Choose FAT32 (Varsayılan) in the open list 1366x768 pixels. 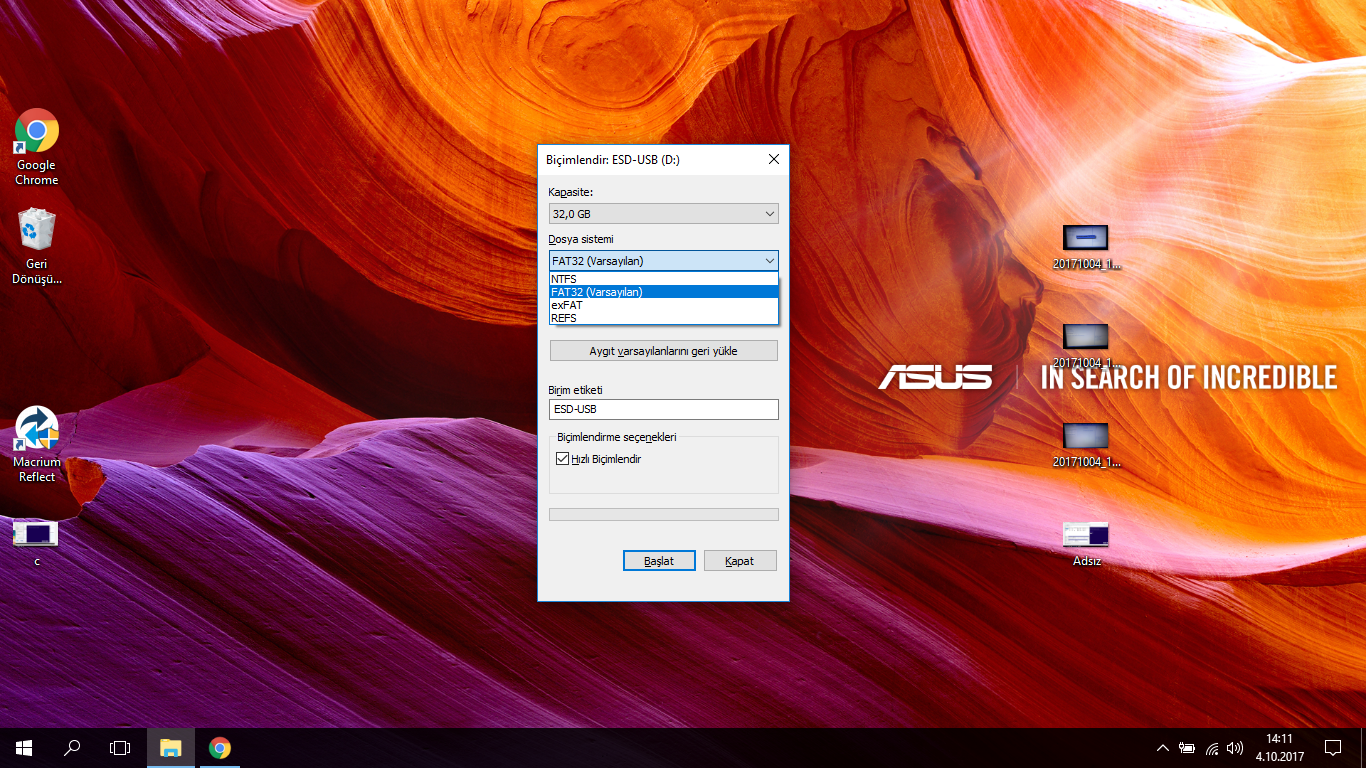[x=664, y=292]
